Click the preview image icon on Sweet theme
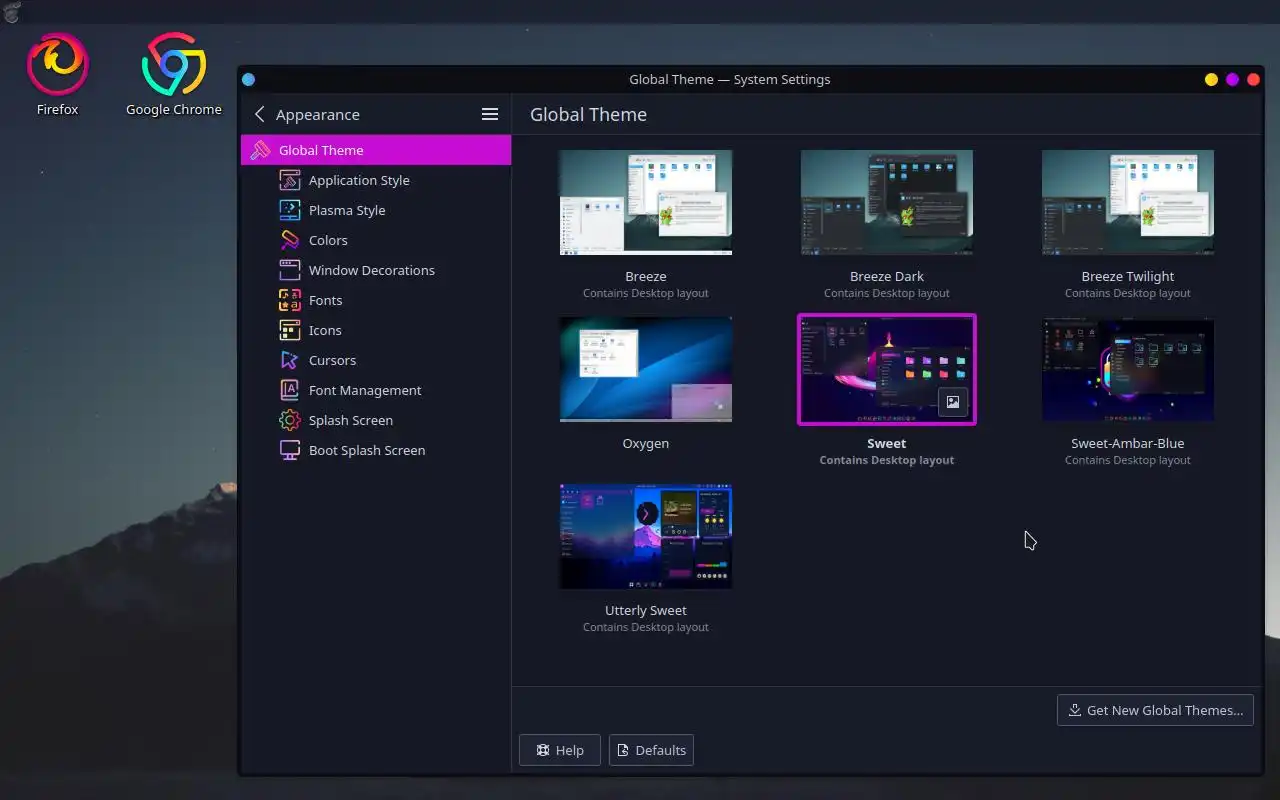Image resolution: width=1280 pixels, height=800 pixels. (x=953, y=402)
